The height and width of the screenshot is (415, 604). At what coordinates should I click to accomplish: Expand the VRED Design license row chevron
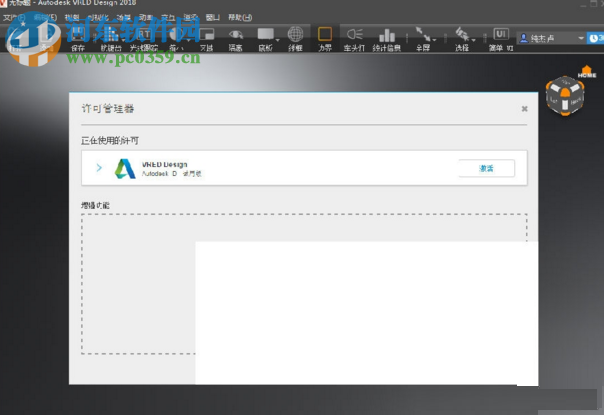(99, 168)
